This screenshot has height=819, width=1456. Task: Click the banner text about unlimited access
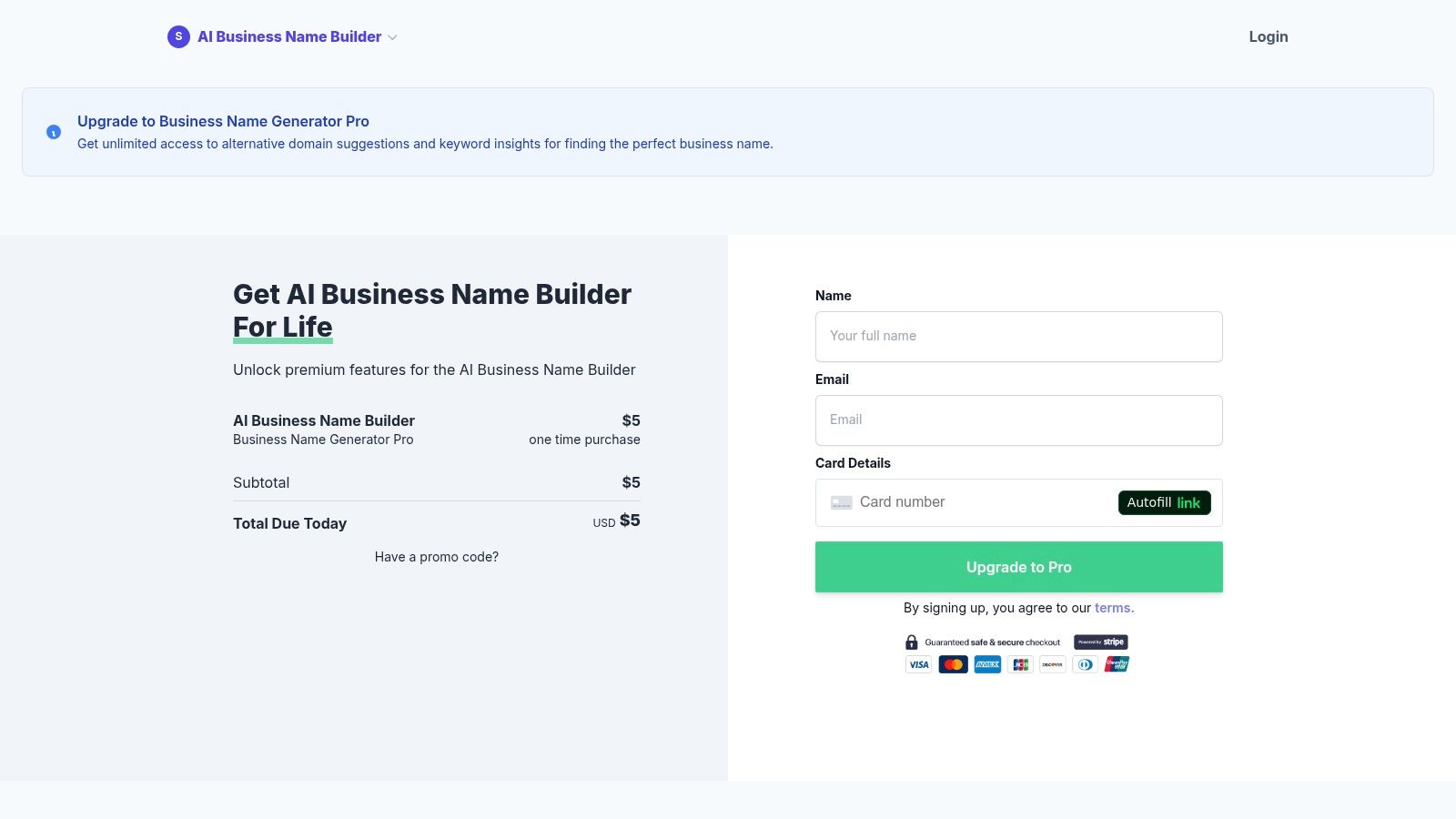(425, 144)
